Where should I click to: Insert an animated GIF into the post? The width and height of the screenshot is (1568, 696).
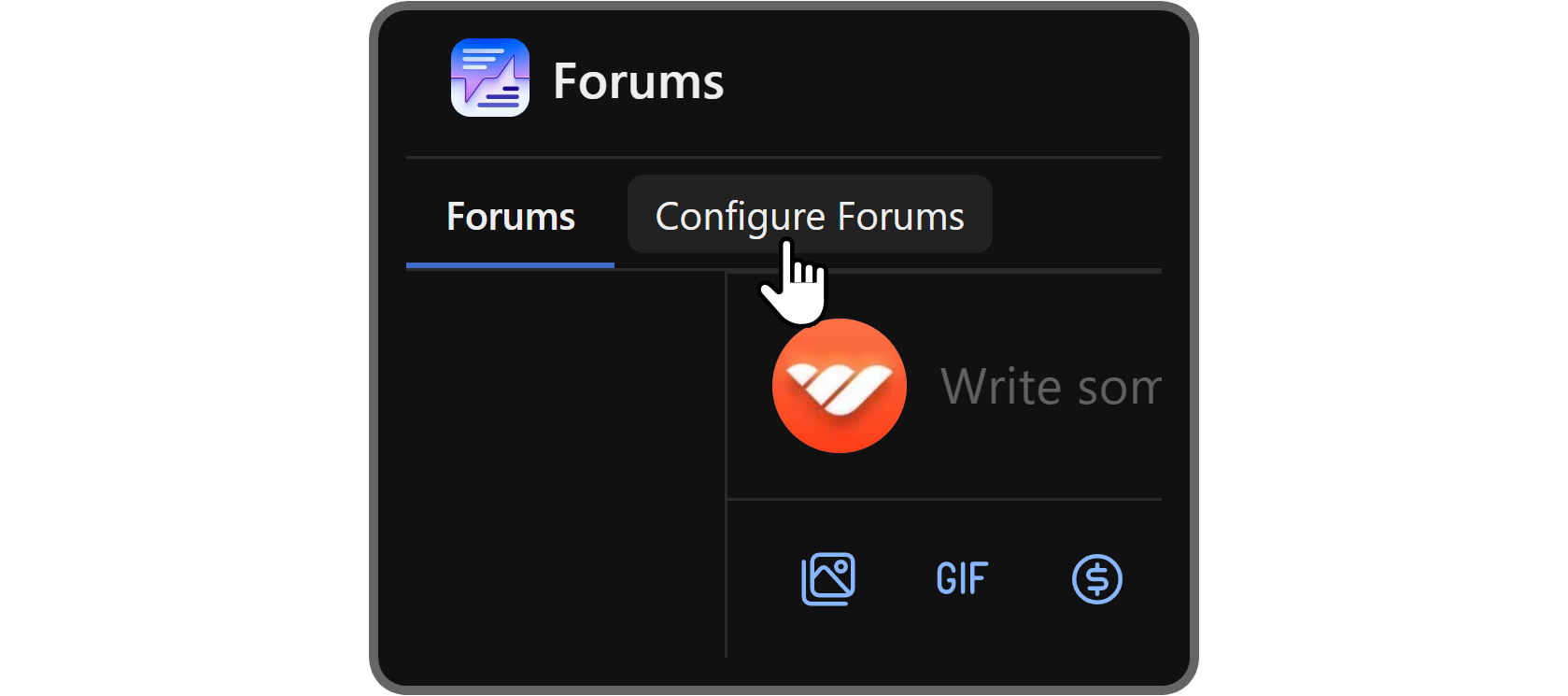(962, 579)
